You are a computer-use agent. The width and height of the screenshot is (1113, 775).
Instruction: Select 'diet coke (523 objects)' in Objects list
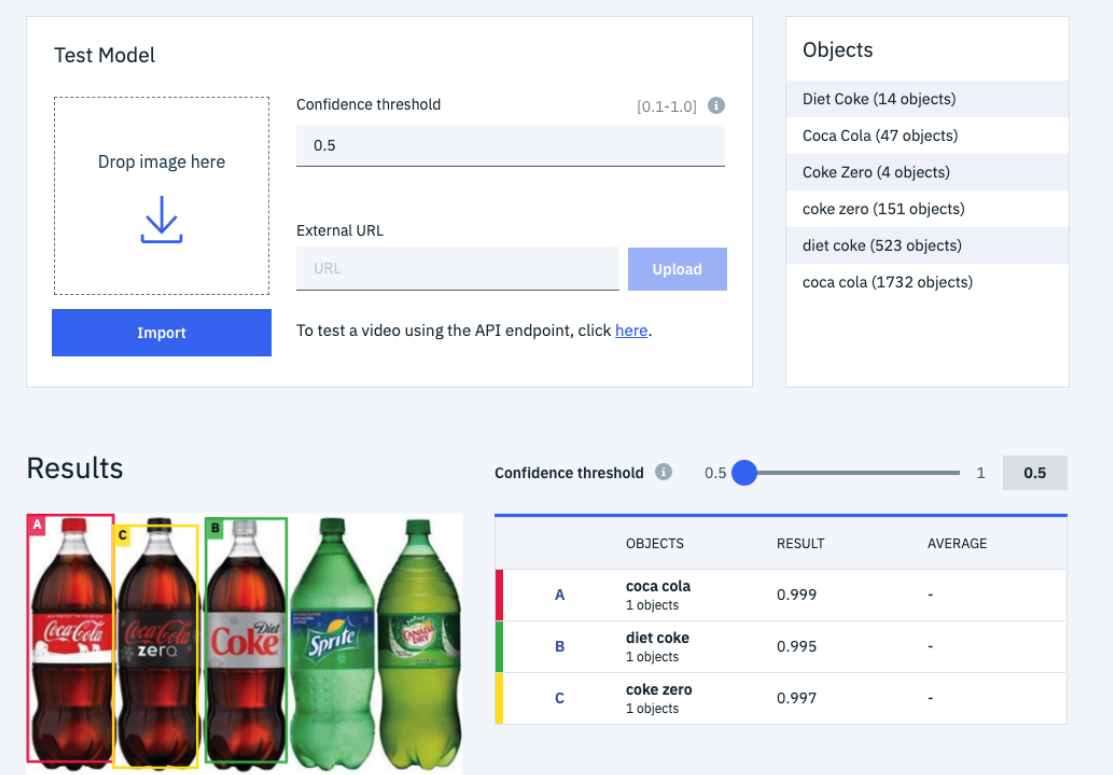pyautogui.click(x=927, y=246)
